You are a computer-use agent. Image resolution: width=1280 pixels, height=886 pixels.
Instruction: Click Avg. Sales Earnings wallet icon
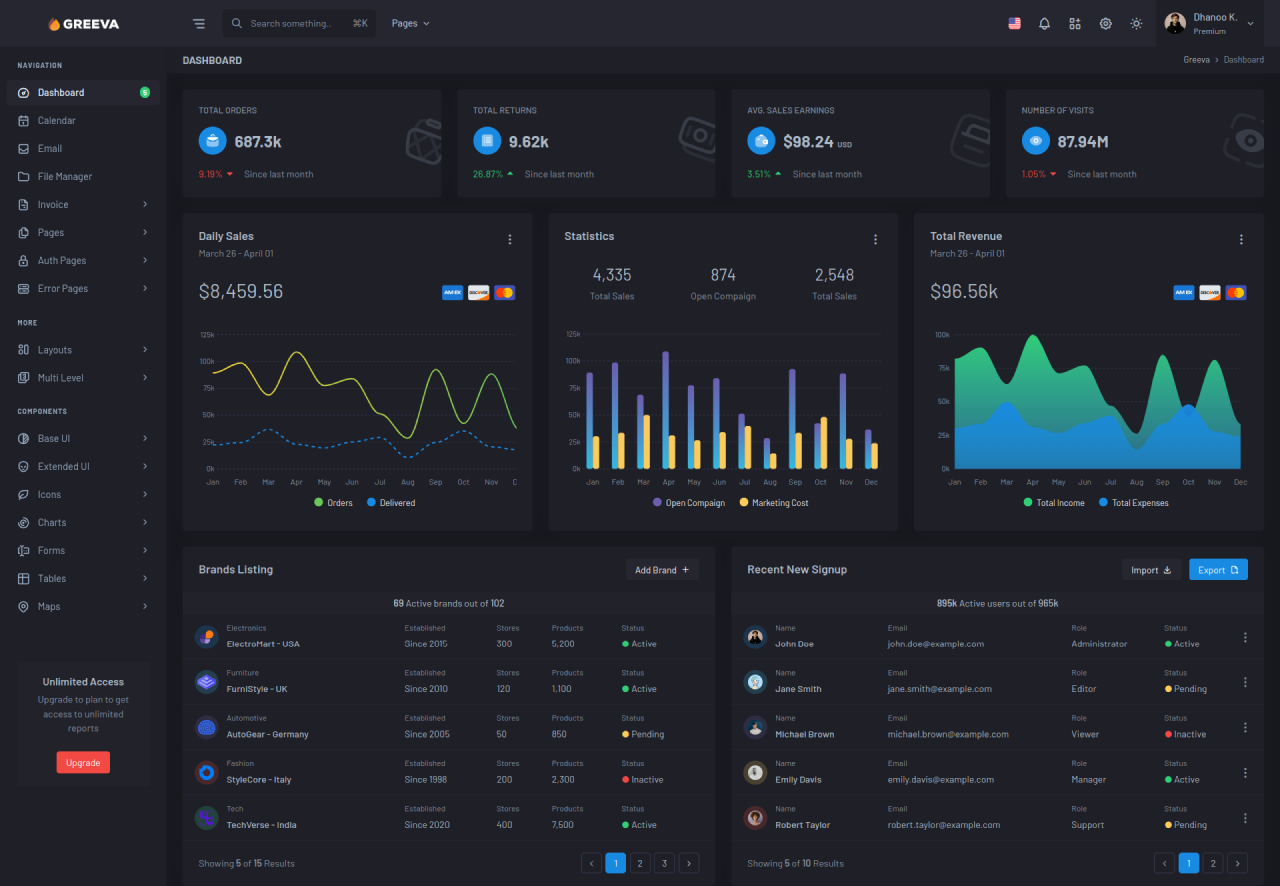tap(761, 141)
